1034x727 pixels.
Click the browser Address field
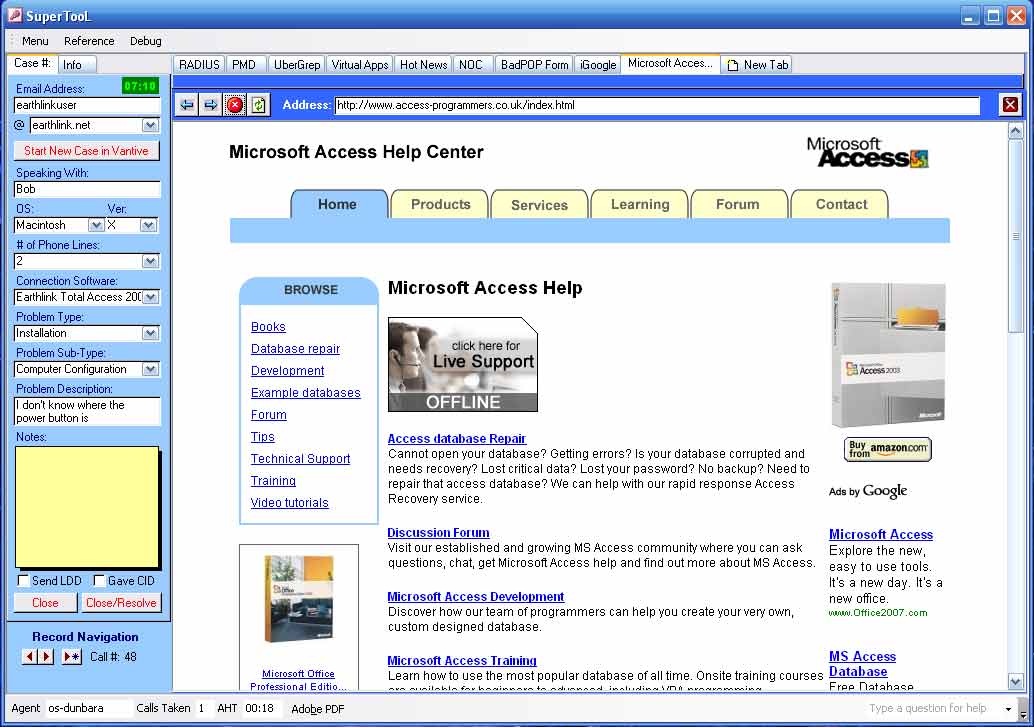[657, 106]
